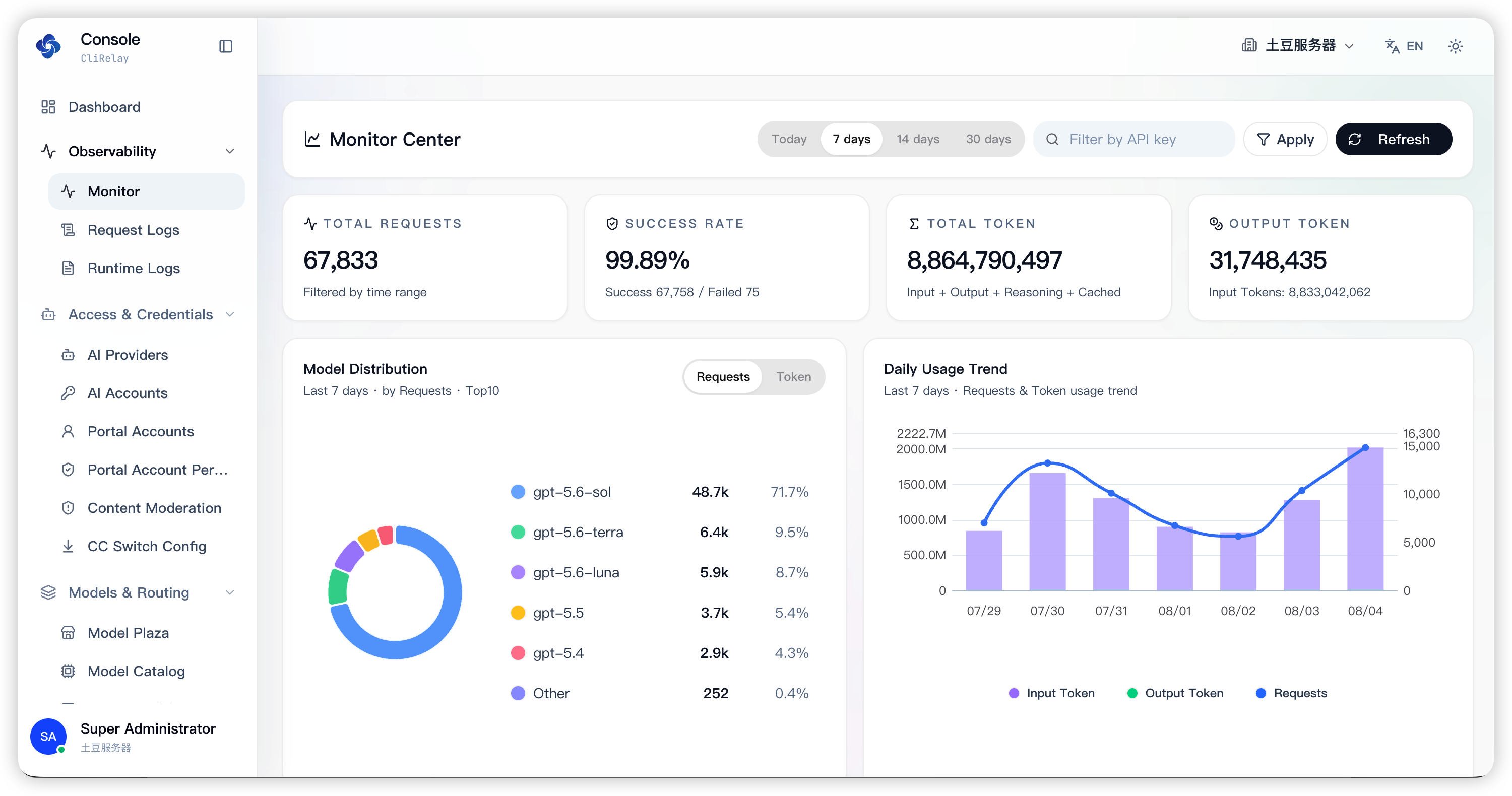
Task: Click the Refresh button
Action: click(1394, 139)
